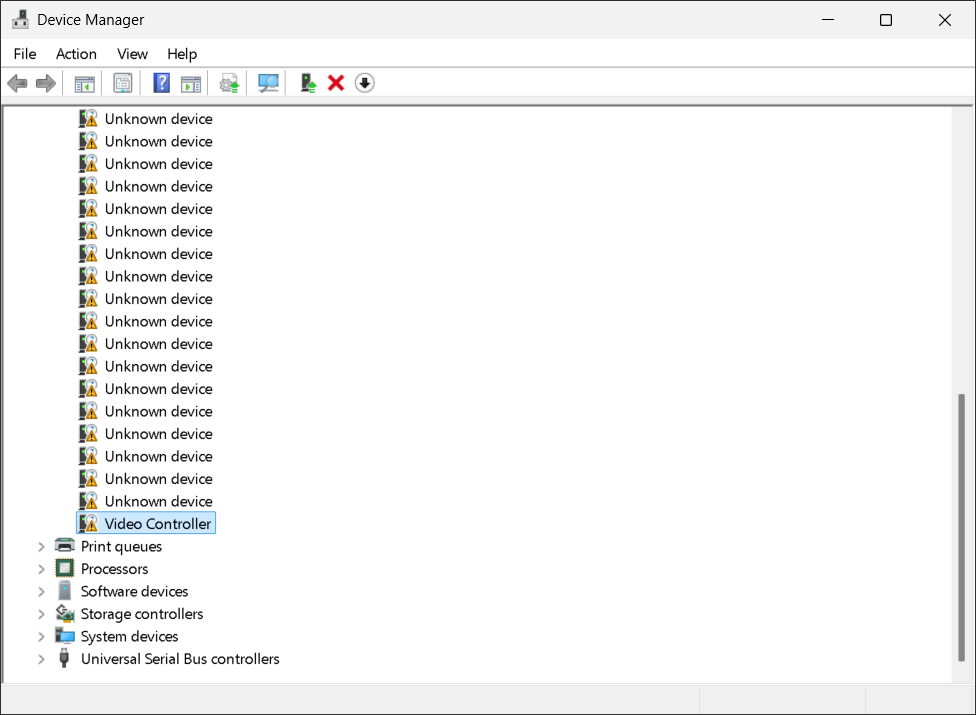Expand the Storage controllers category
Image resolution: width=976 pixels, height=715 pixels.
tap(41, 614)
